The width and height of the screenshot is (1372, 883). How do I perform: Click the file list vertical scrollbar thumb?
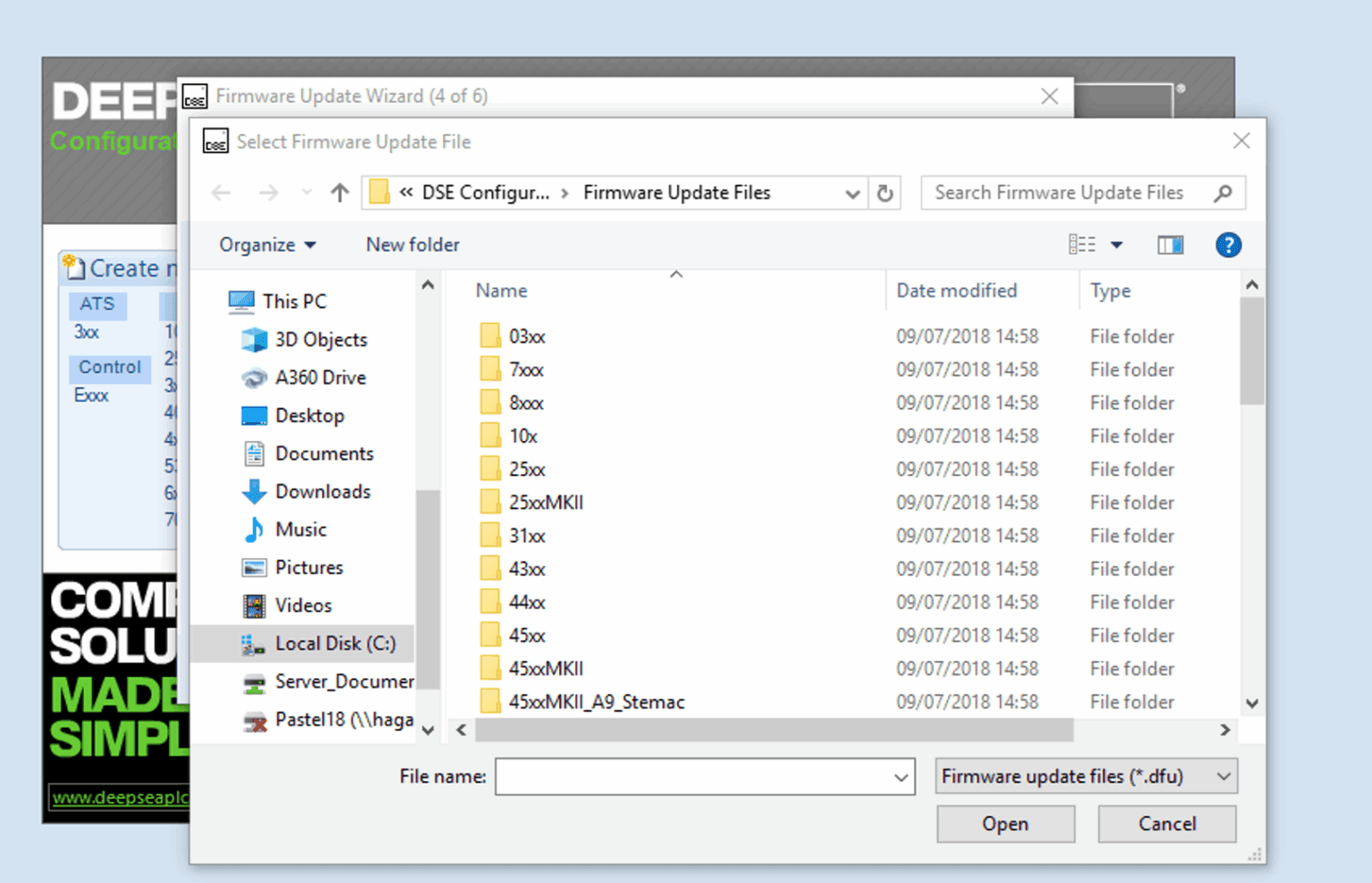pos(1252,352)
